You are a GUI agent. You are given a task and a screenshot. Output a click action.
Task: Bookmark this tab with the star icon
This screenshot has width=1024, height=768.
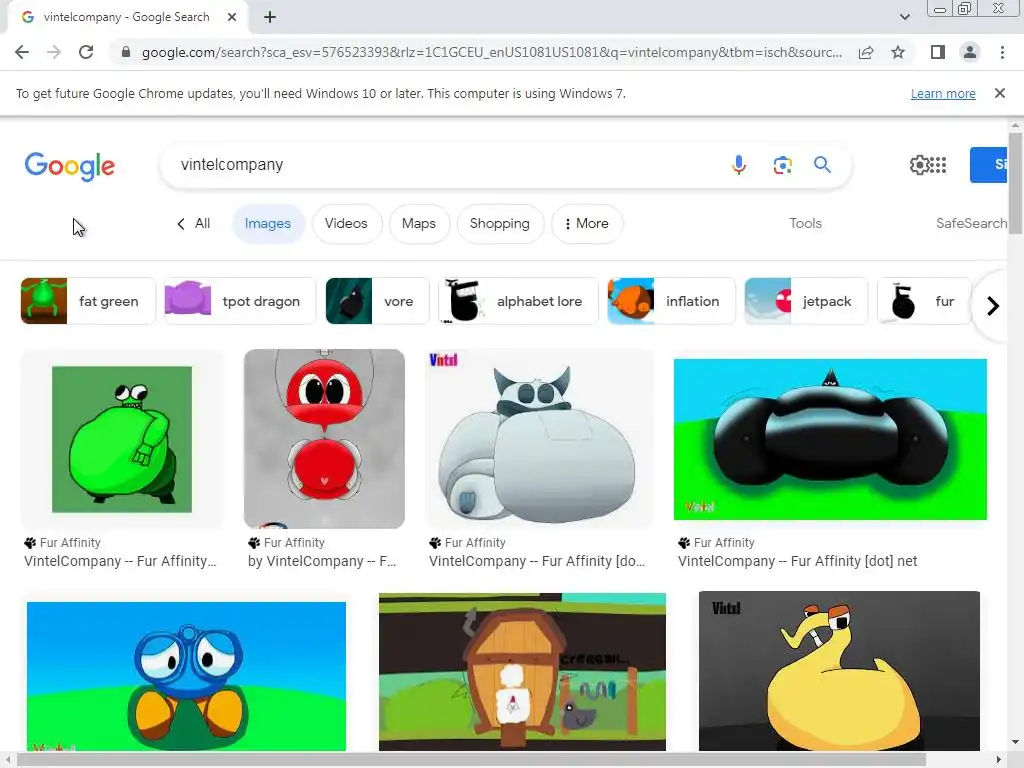(x=898, y=52)
